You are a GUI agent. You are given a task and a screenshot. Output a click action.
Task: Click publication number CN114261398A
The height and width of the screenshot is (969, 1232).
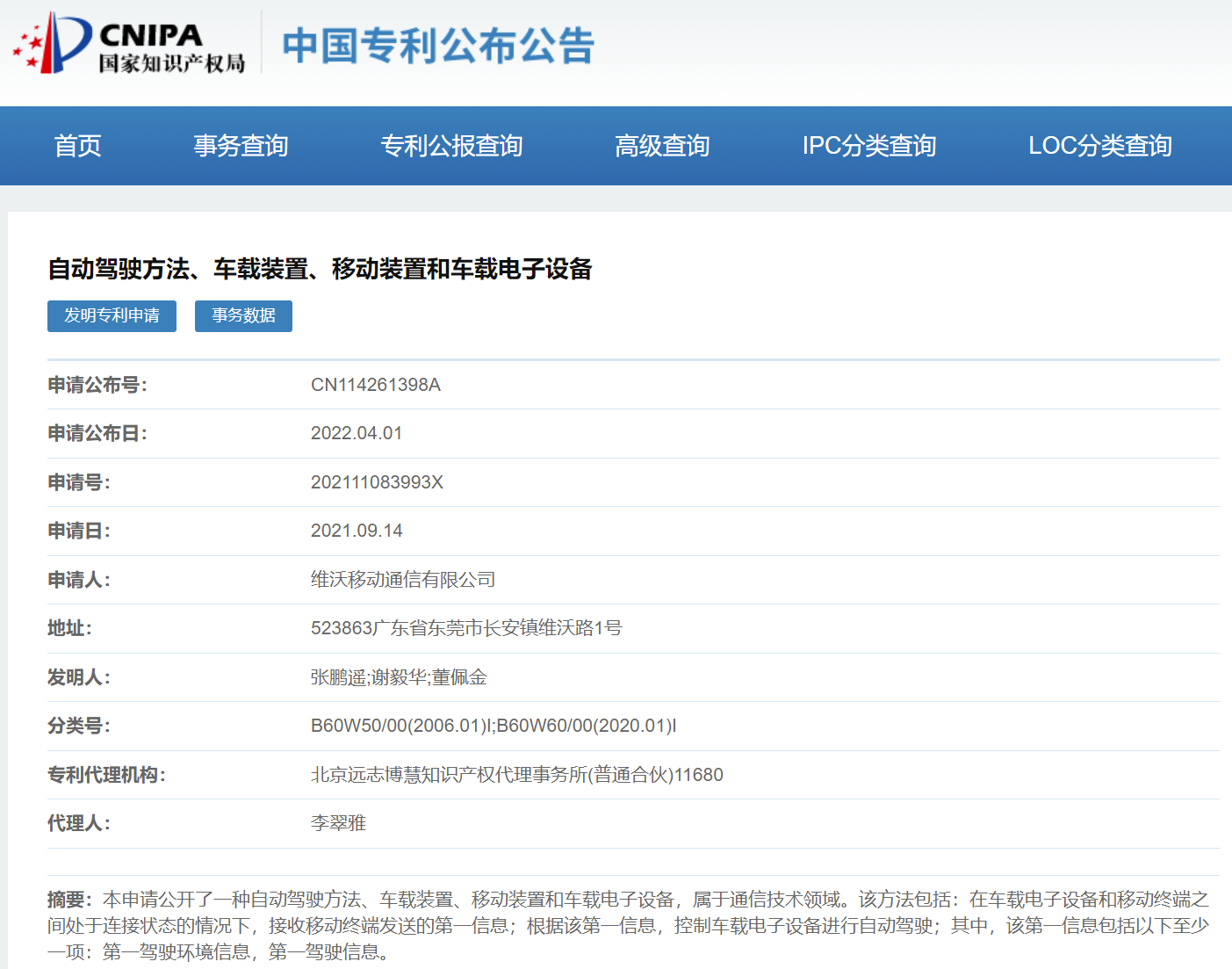(375, 385)
